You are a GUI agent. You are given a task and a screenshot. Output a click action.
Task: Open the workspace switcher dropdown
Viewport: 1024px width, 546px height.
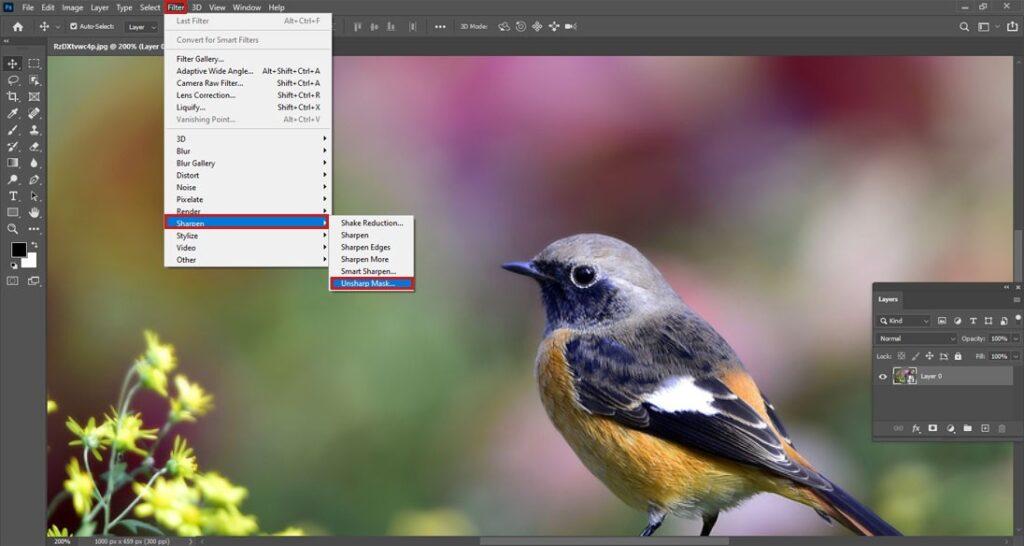[x=987, y=27]
